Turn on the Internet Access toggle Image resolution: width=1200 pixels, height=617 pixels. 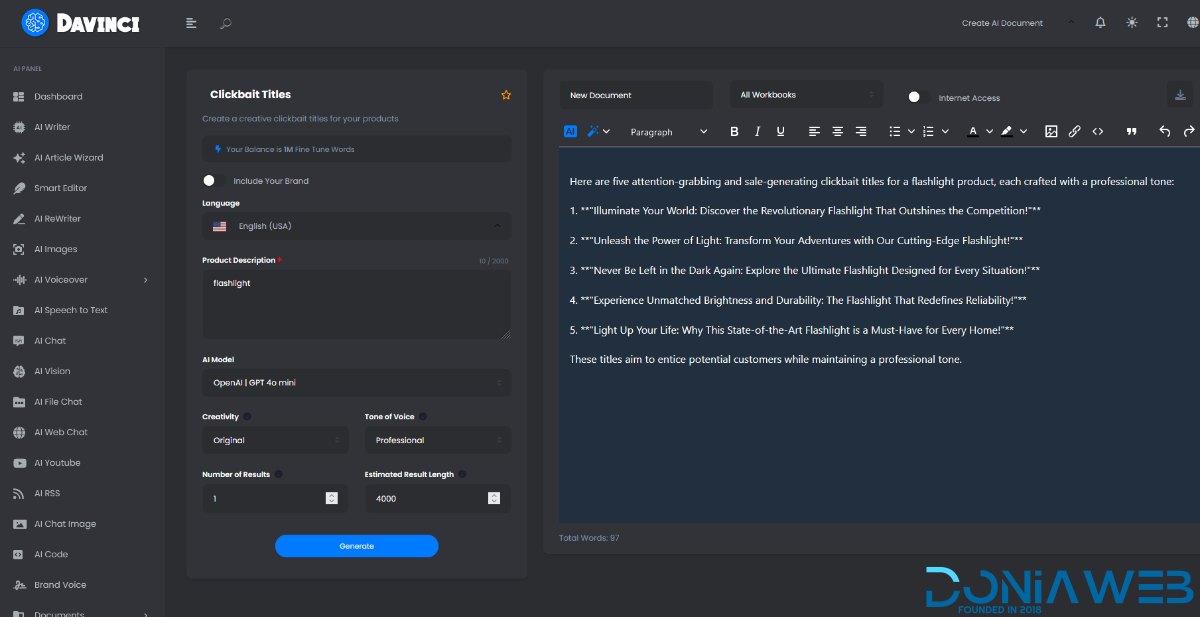pos(916,97)
